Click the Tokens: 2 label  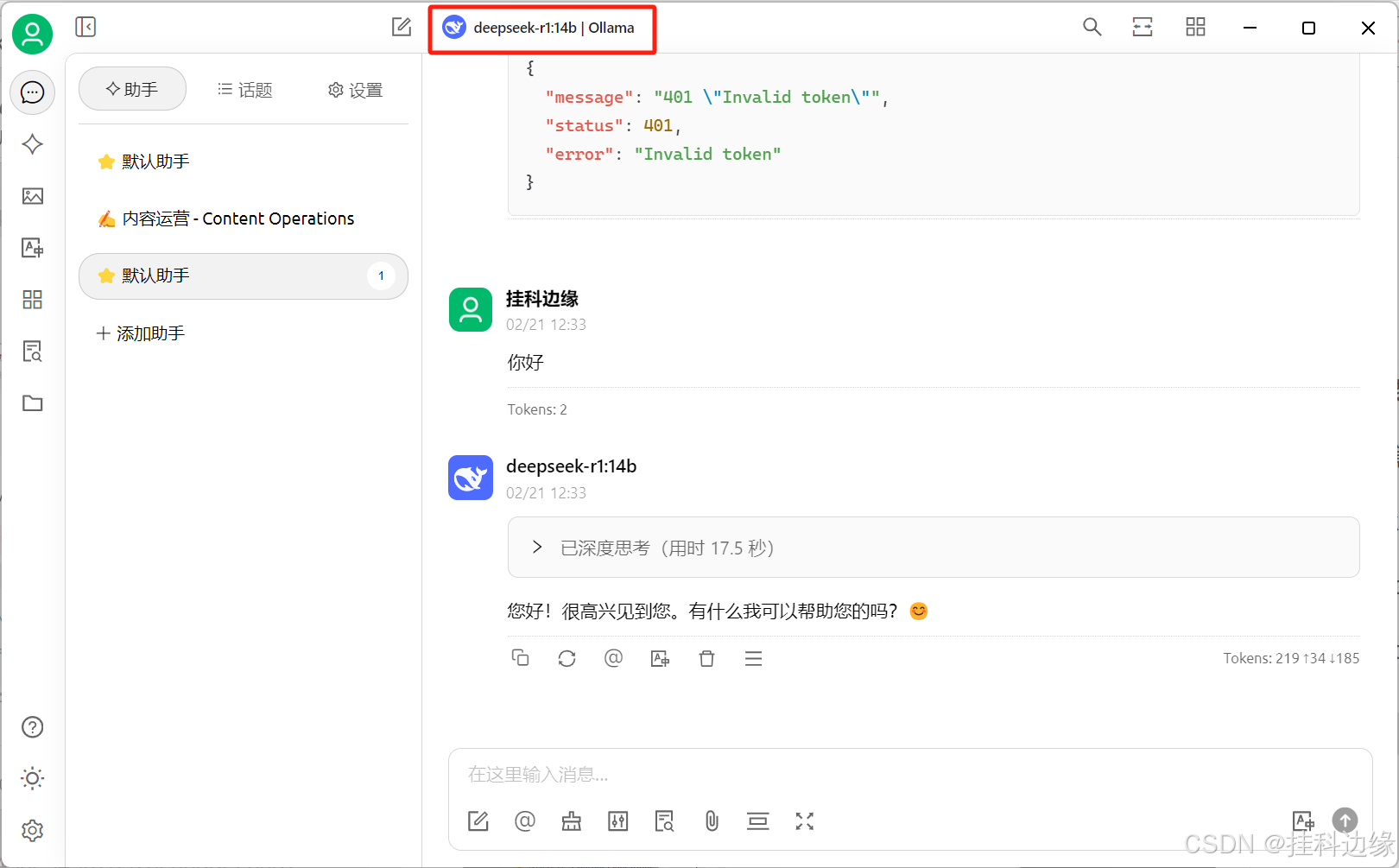click(x=537, y=409)
